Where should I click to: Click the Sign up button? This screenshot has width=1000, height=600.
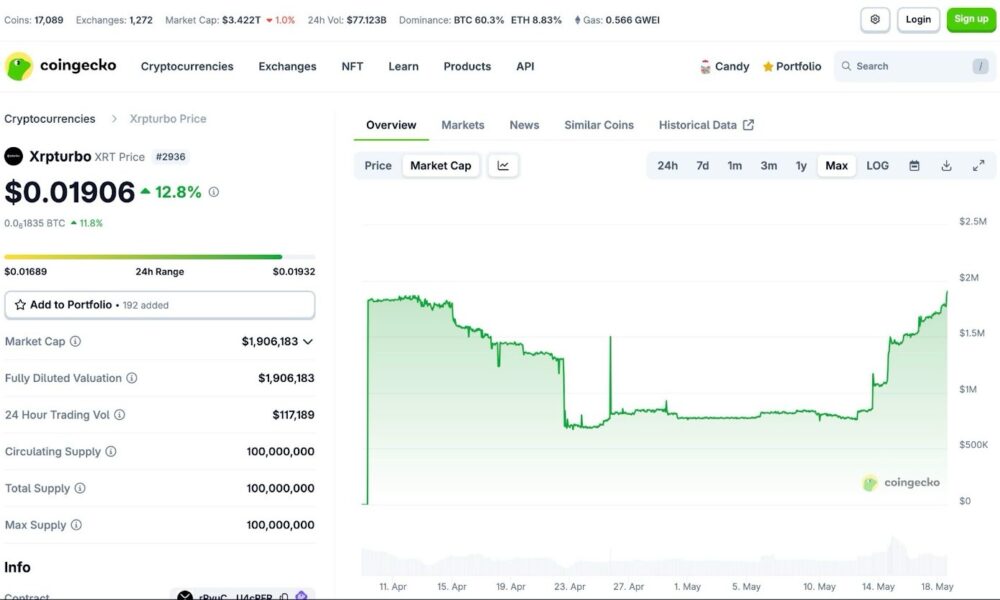click(x=970, y=19)
